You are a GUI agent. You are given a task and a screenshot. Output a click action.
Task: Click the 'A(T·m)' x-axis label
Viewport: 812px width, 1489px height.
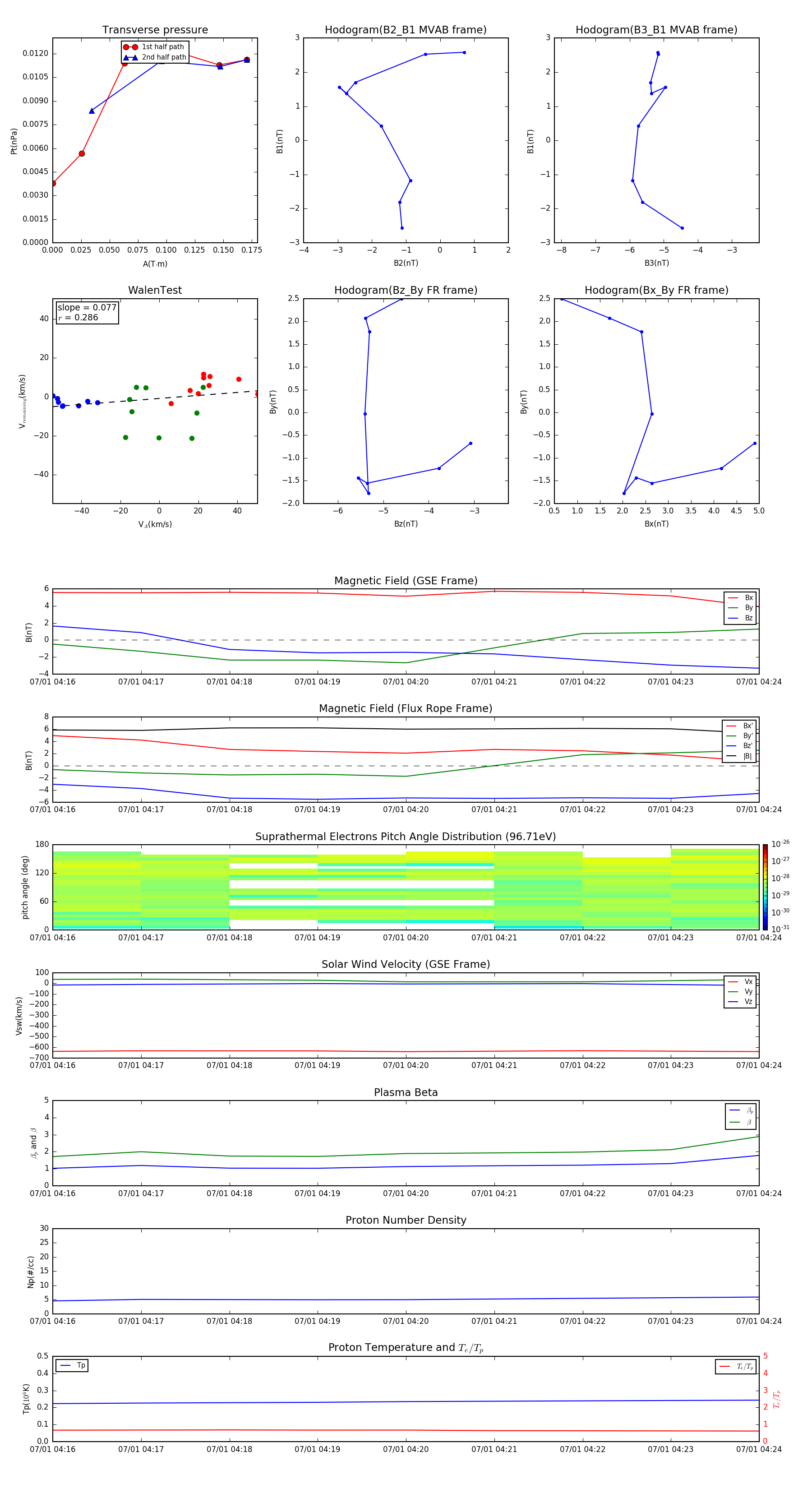pos(155,264)
